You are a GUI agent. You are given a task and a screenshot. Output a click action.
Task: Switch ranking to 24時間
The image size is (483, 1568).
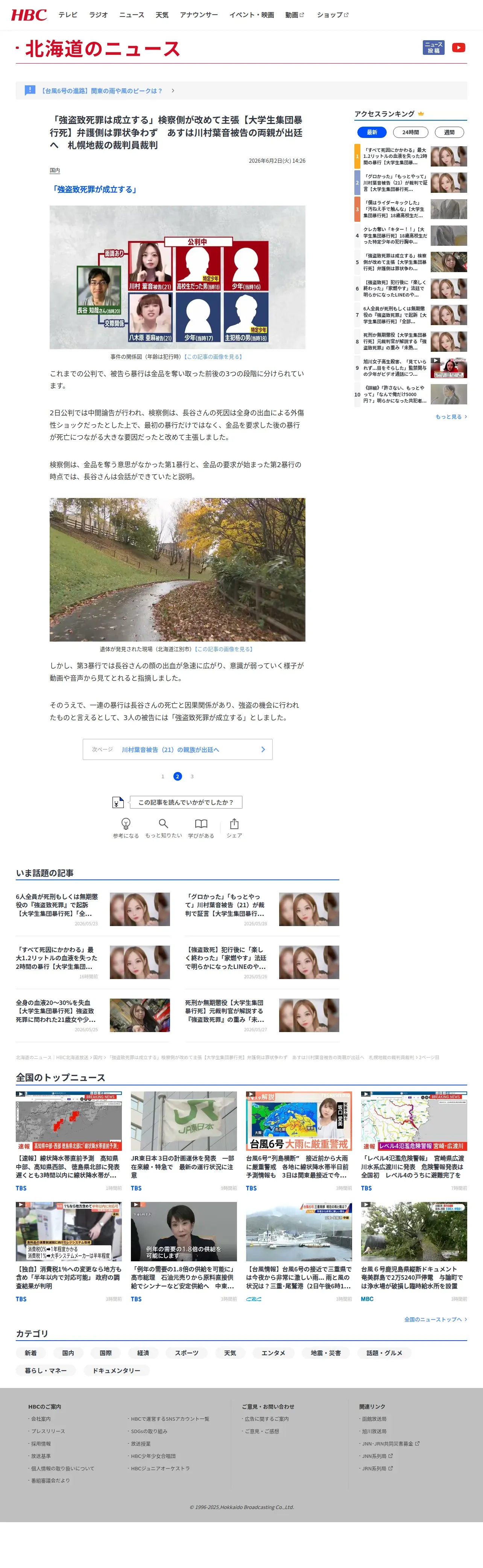pyautogui.click(x=410, y=132)
